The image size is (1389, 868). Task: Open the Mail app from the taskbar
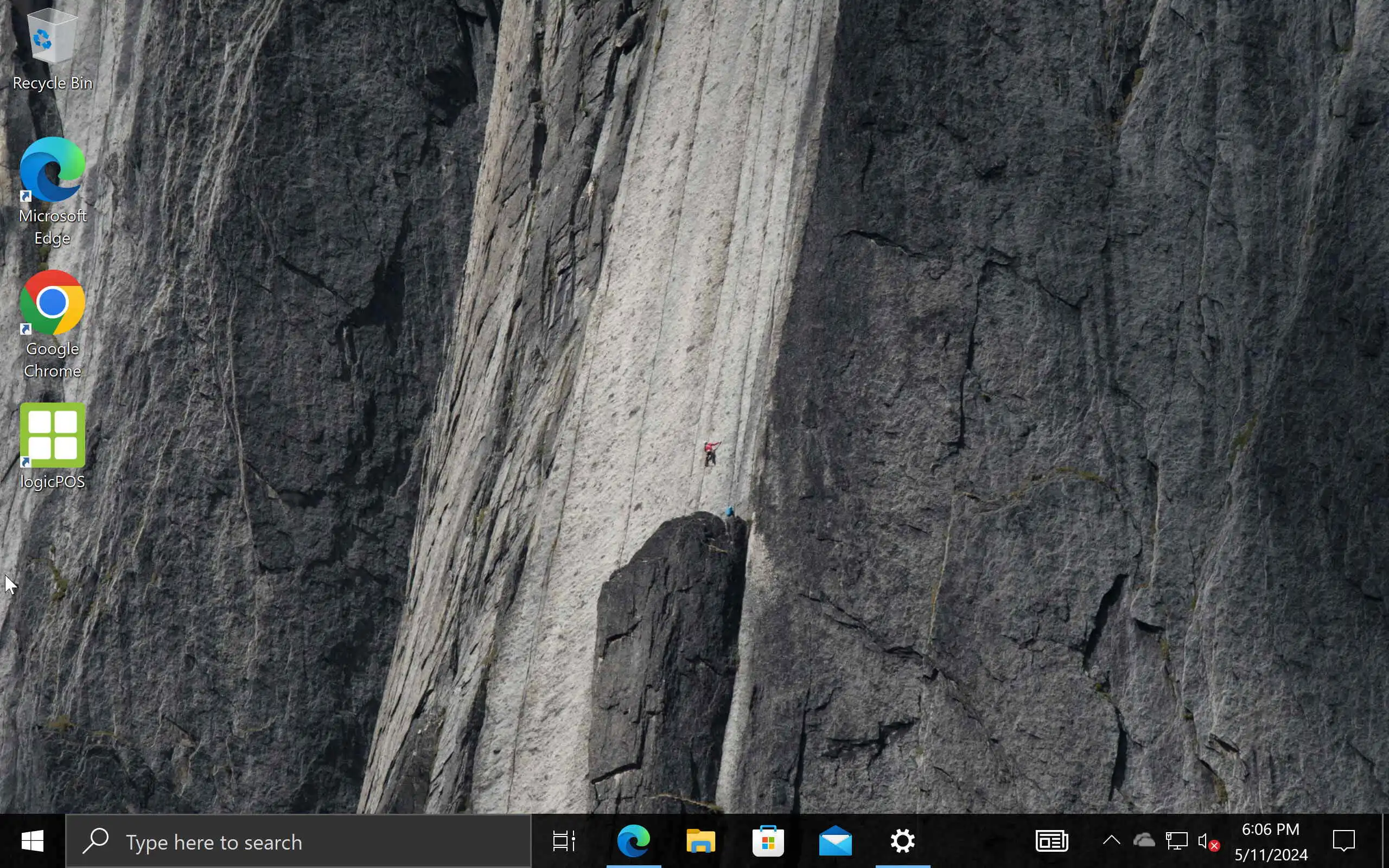tap(835, 841)
